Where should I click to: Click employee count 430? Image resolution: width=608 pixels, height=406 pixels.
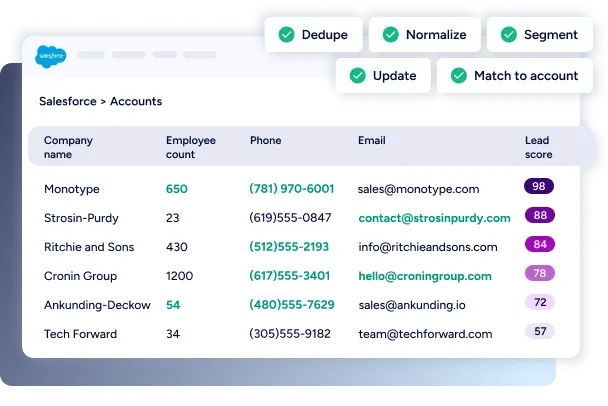(x=176, y=247)
